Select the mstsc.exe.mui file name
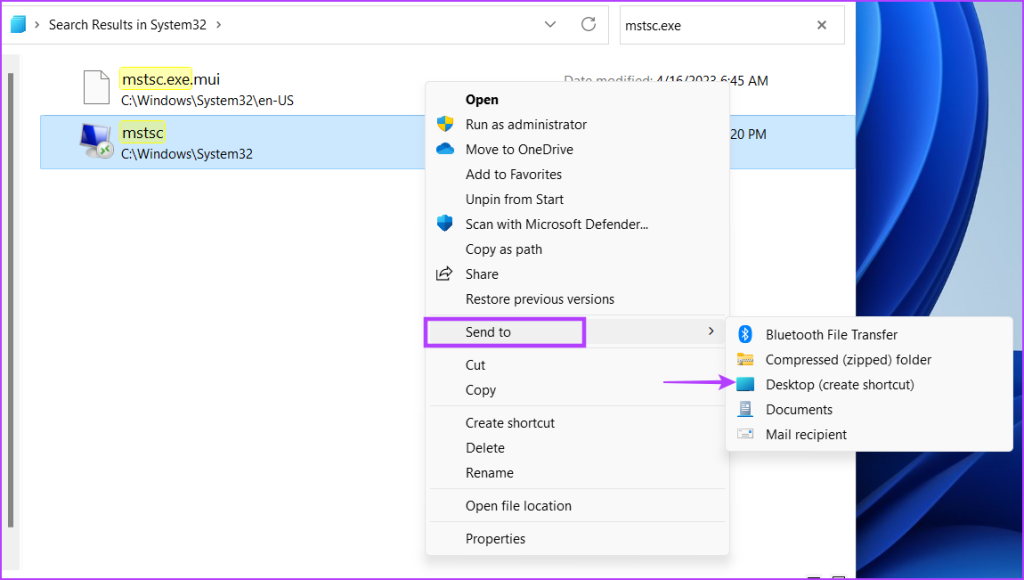Screen dimensions: 1024x580 tap(170, 79)
